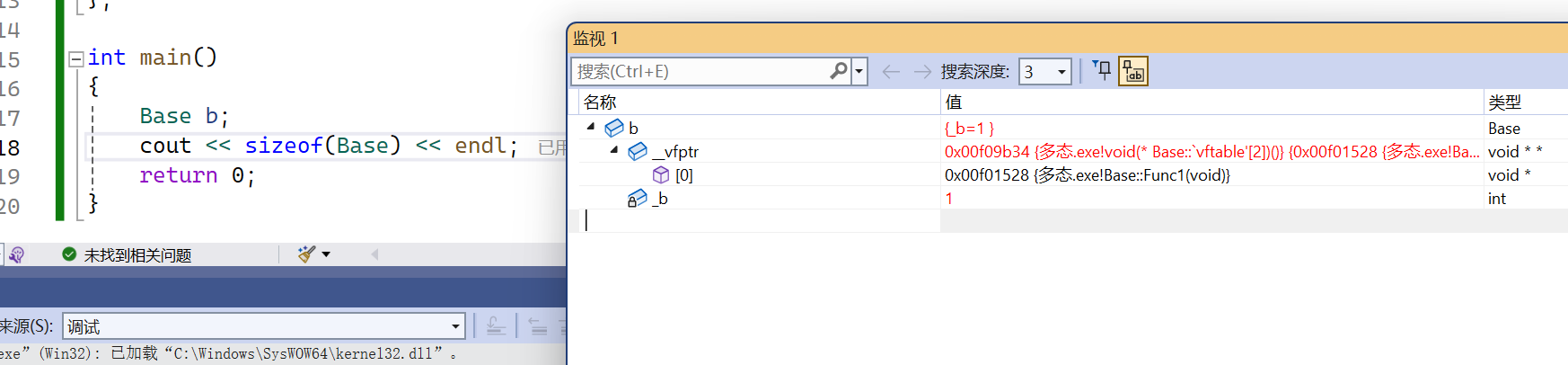Collapse the main() function fold box
The height and width of the screenshot is (365, 1568).
tap(77, 58)
